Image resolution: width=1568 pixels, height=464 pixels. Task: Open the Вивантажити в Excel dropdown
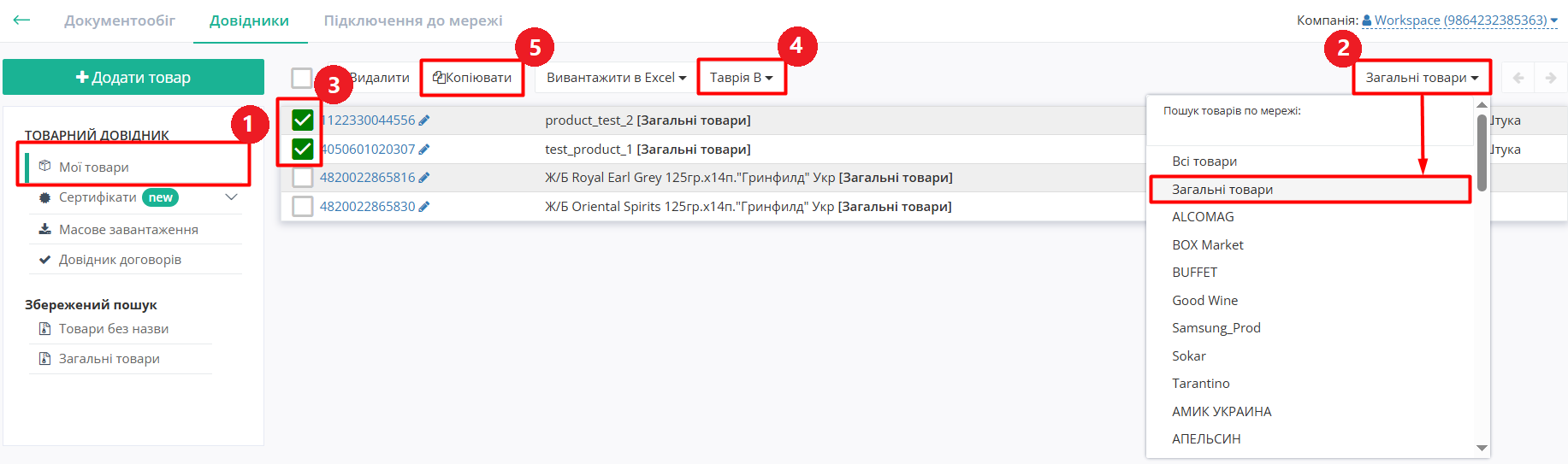pyautogui.click(x=616, y=78)
